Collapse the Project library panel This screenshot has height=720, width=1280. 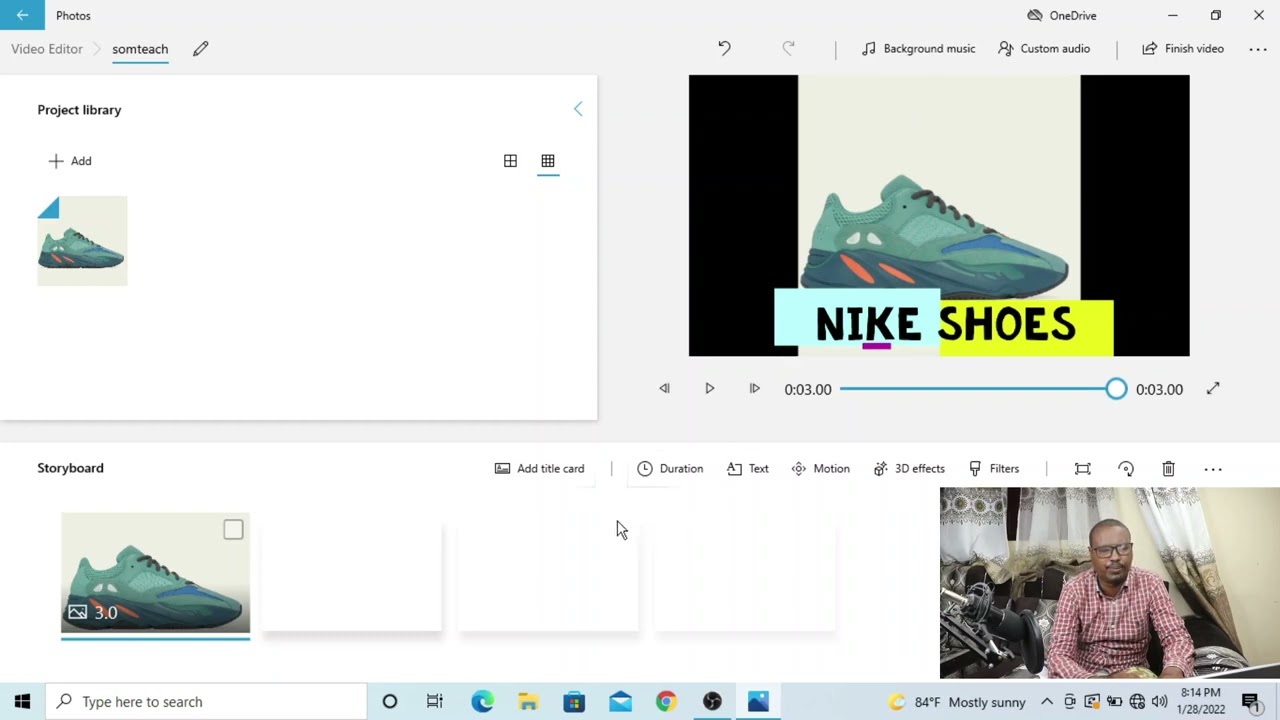[x=578, y=109]
